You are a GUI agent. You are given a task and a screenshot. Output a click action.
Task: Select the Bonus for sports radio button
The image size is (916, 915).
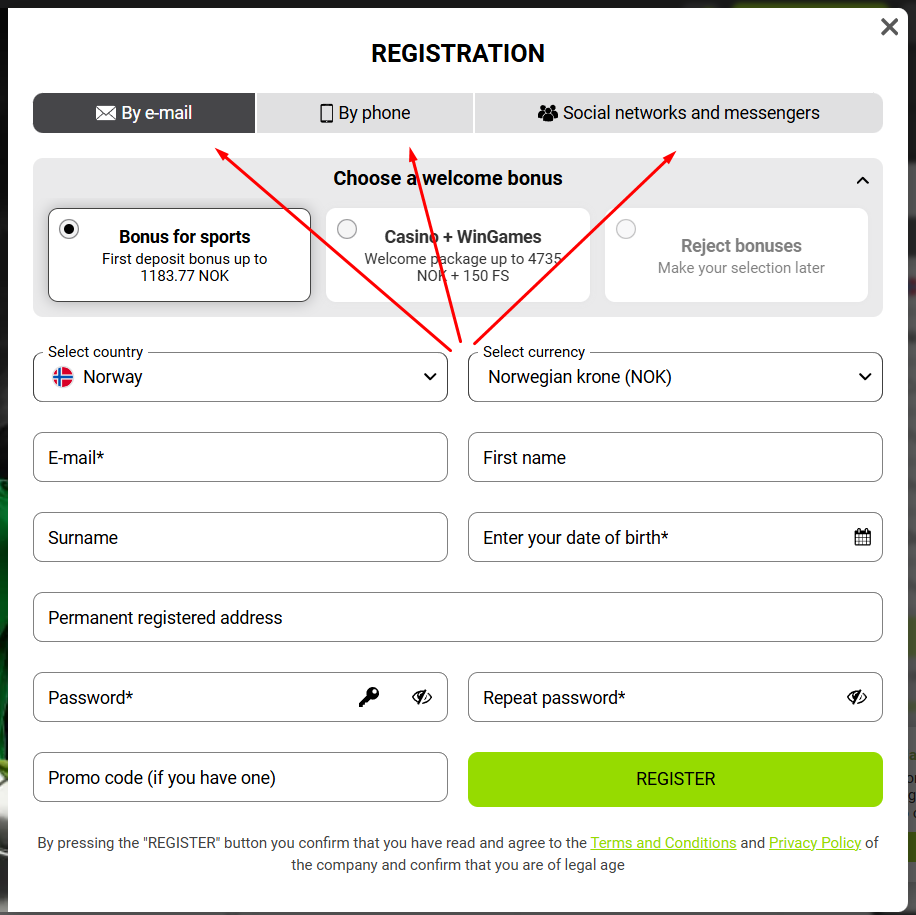coord(69,229)
